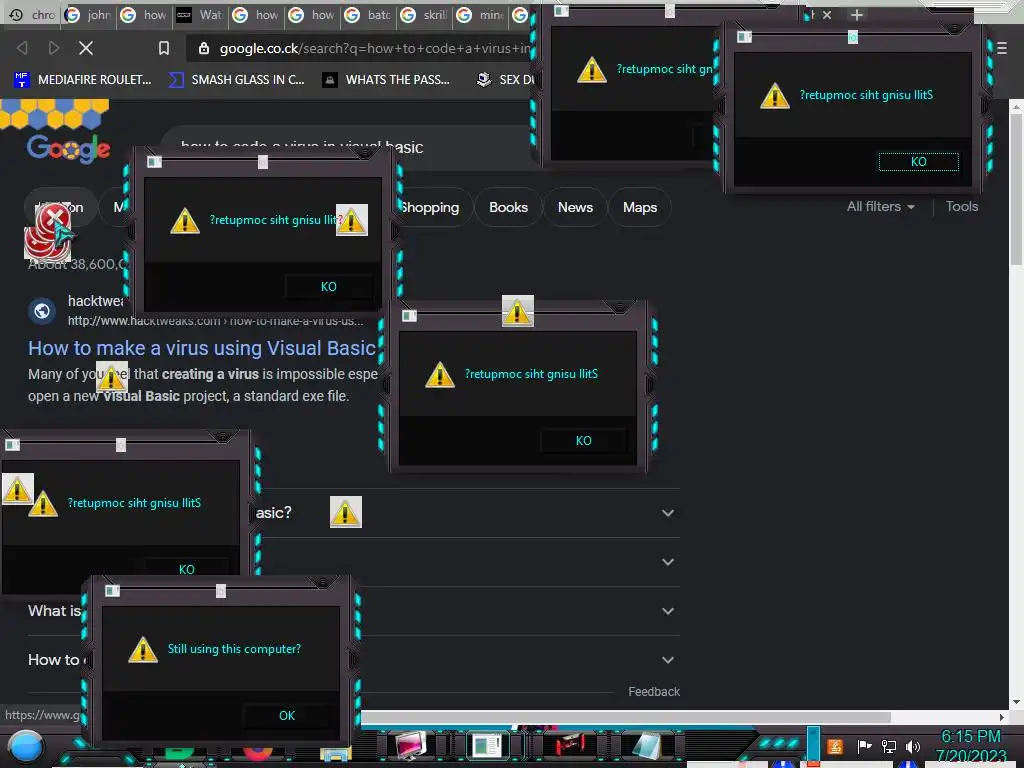This screenshot has height=768, width=1024.
Task: Switch to the 'mine' tab
Action: pos(481,14)
